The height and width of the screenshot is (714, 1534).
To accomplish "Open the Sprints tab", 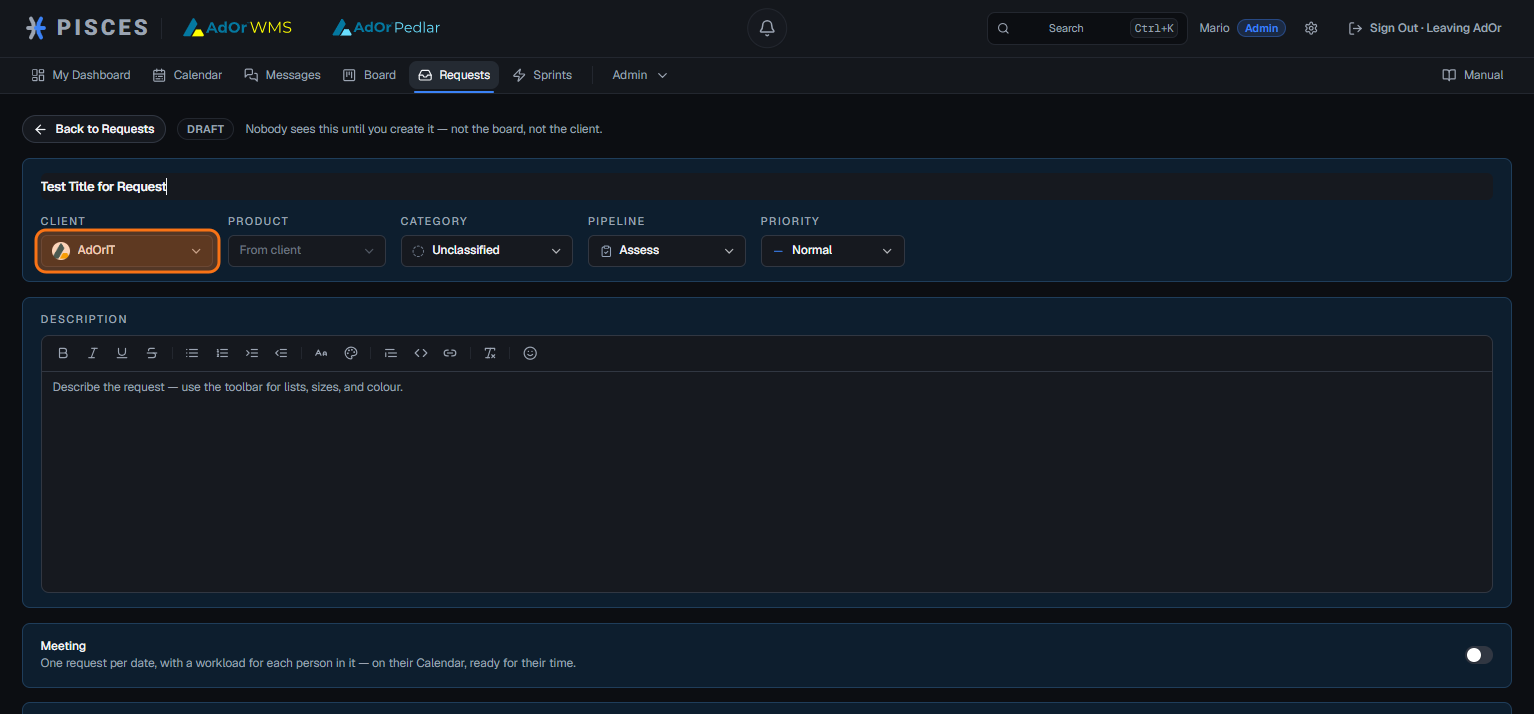I will [x=542, y=75].
